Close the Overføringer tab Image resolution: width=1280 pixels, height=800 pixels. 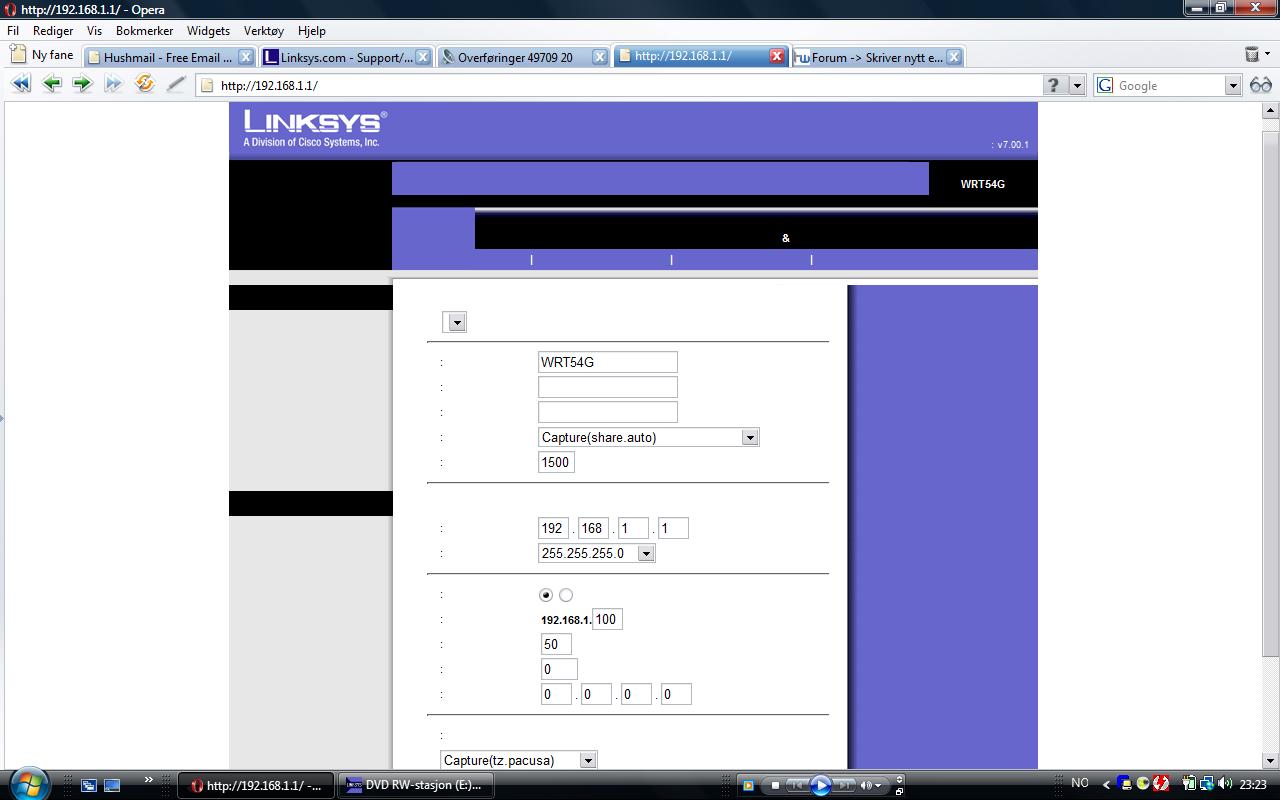(x=600, y=57)
